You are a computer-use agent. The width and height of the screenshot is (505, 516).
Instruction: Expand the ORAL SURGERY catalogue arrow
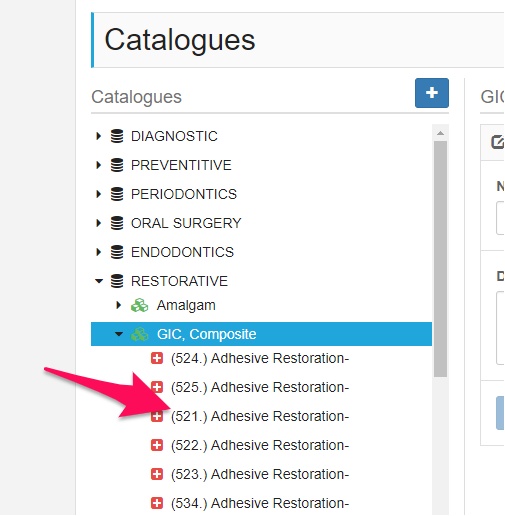(x=98, y=223)
